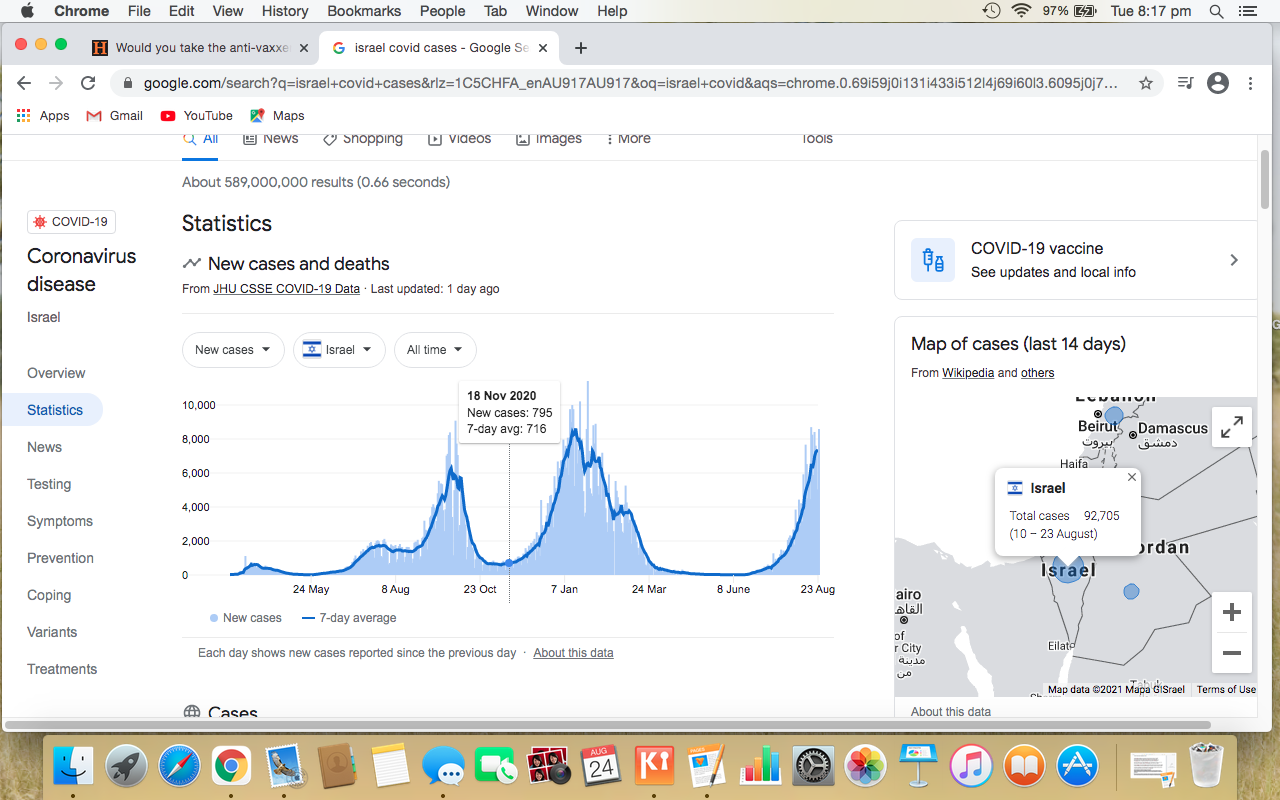Open the Israel country dropdown

(x=339, y=350)
